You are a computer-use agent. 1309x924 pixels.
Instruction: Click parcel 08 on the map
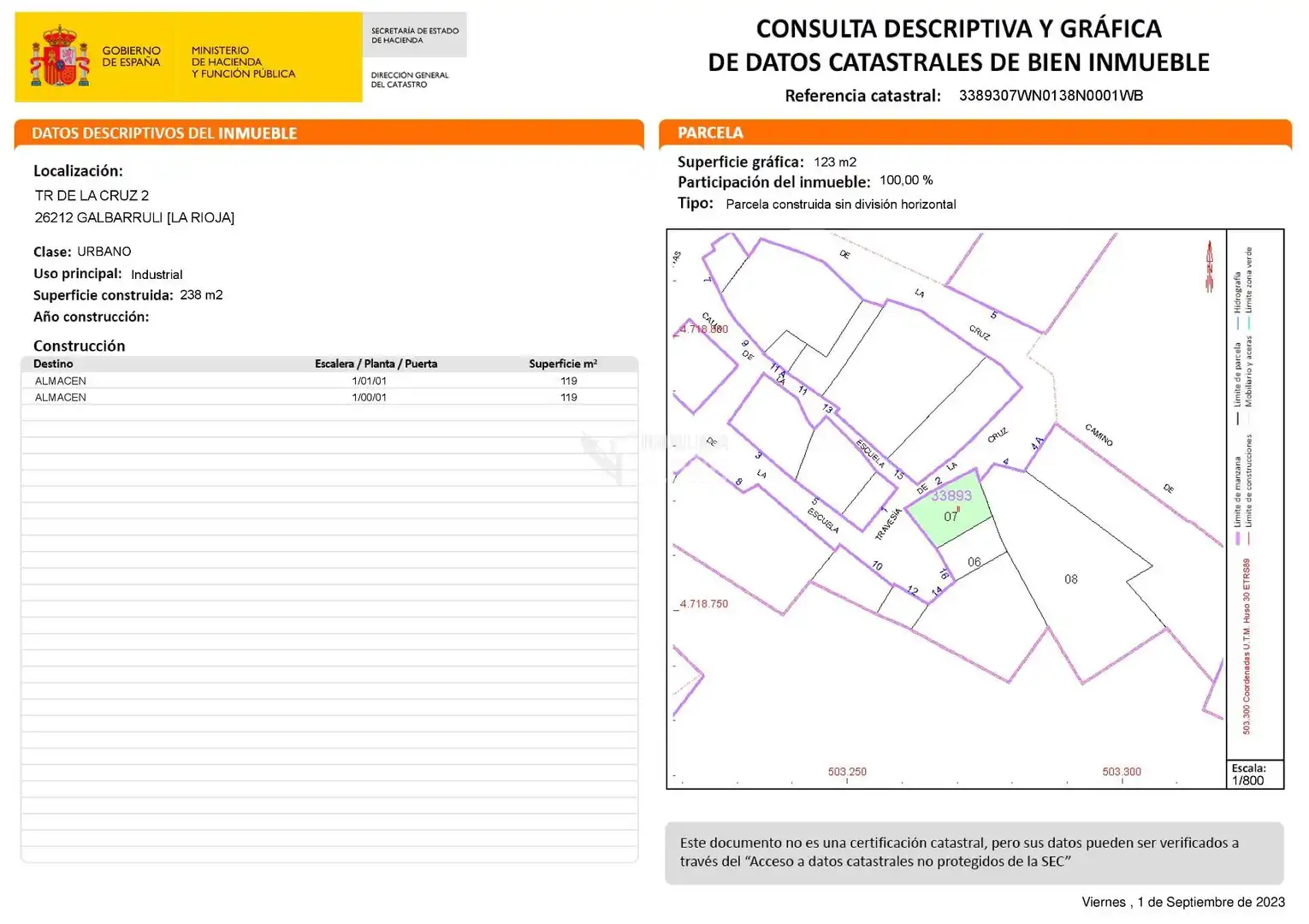click(x=1071, y=579)
